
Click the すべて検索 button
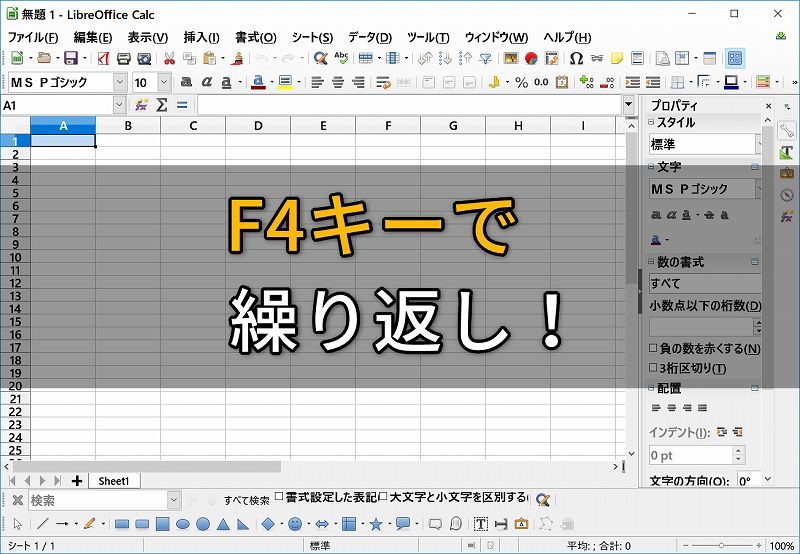pos(246,500)
